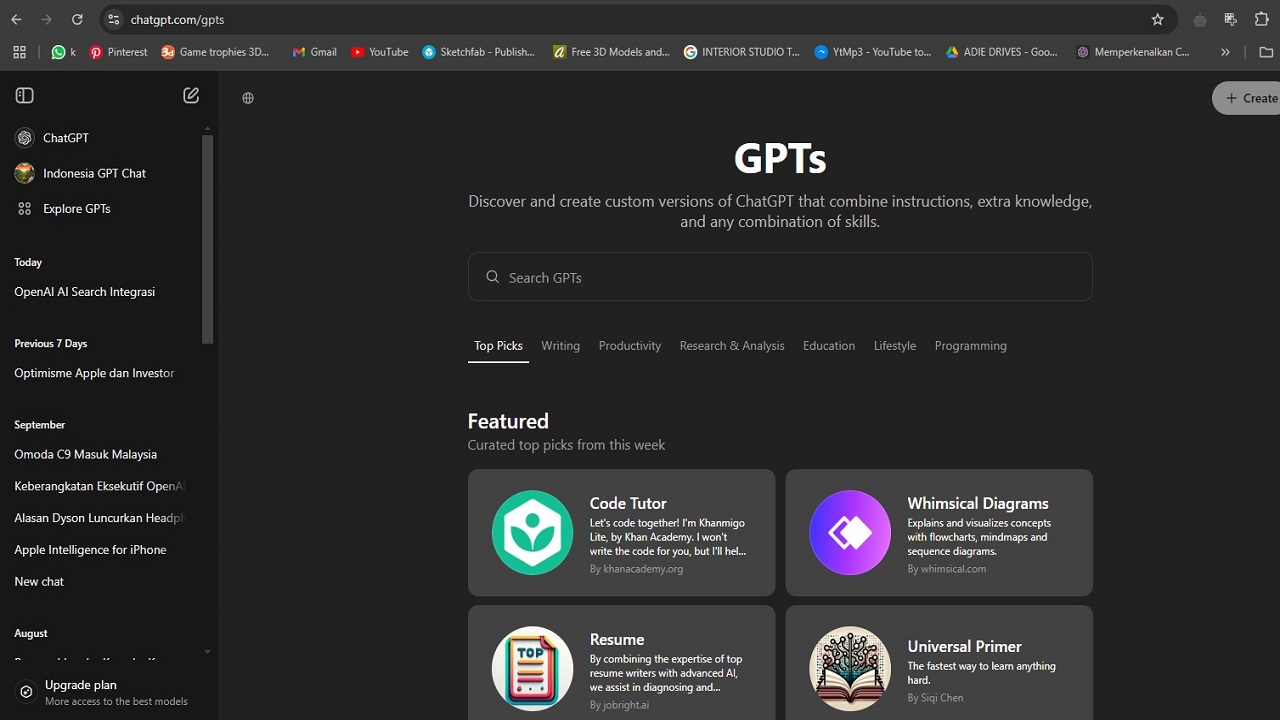Open all bookmarks folder icon
The width and height of the screenshot is (1280, 720).
pos(1266,52)
